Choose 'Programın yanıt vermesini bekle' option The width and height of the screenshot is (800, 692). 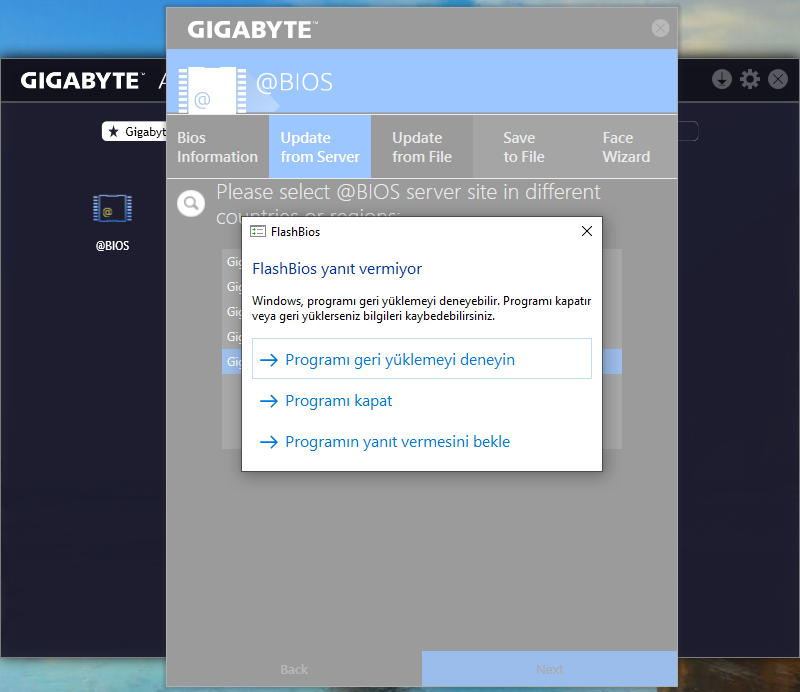tap(422, 441)
